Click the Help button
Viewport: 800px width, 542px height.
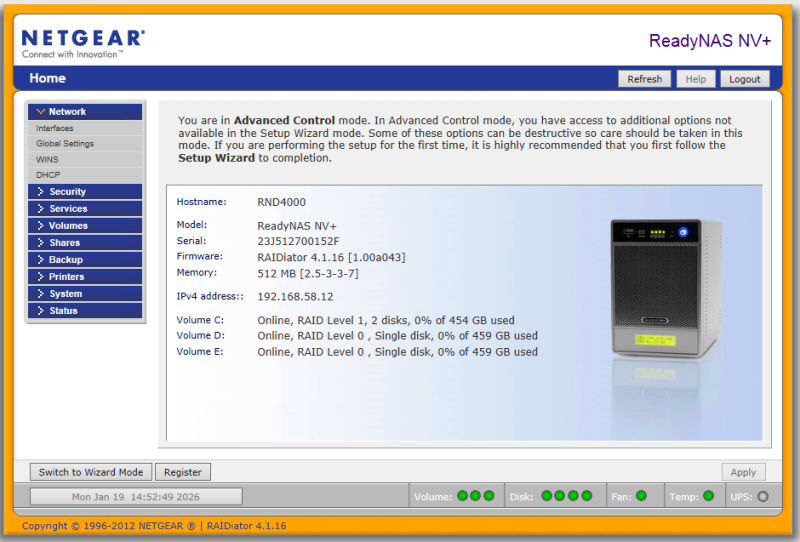click(x=695, y=79)
